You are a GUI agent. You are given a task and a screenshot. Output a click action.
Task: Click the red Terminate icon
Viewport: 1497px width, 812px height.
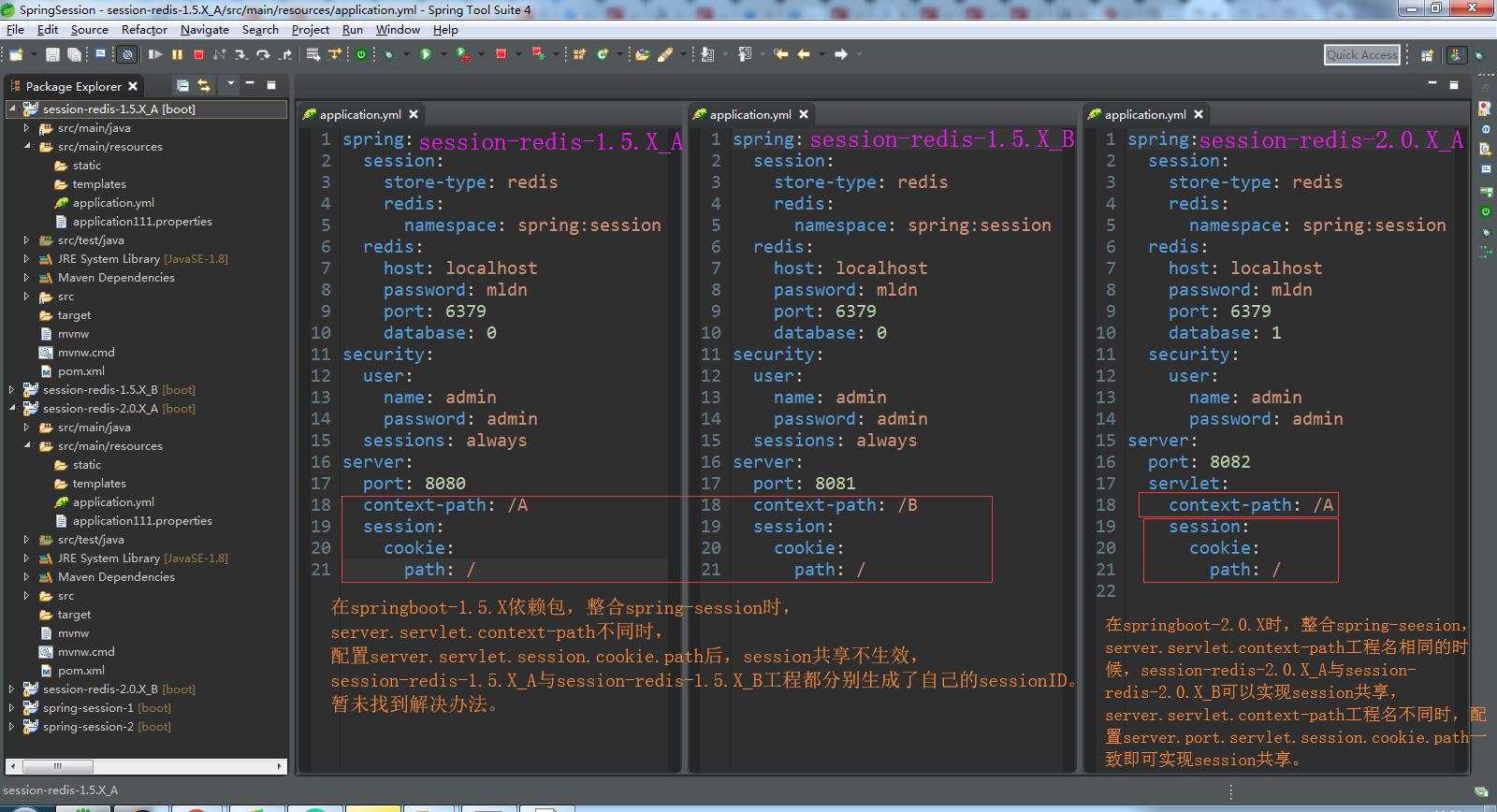point(198,54)
